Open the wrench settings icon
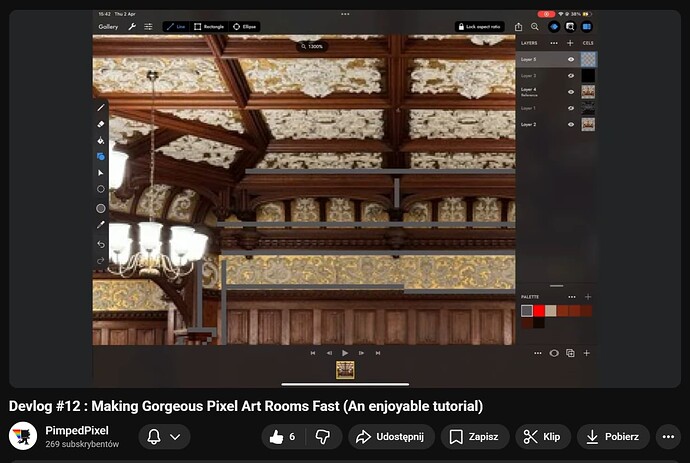This screenshot has height=463, width=690. tap(131, 27)
